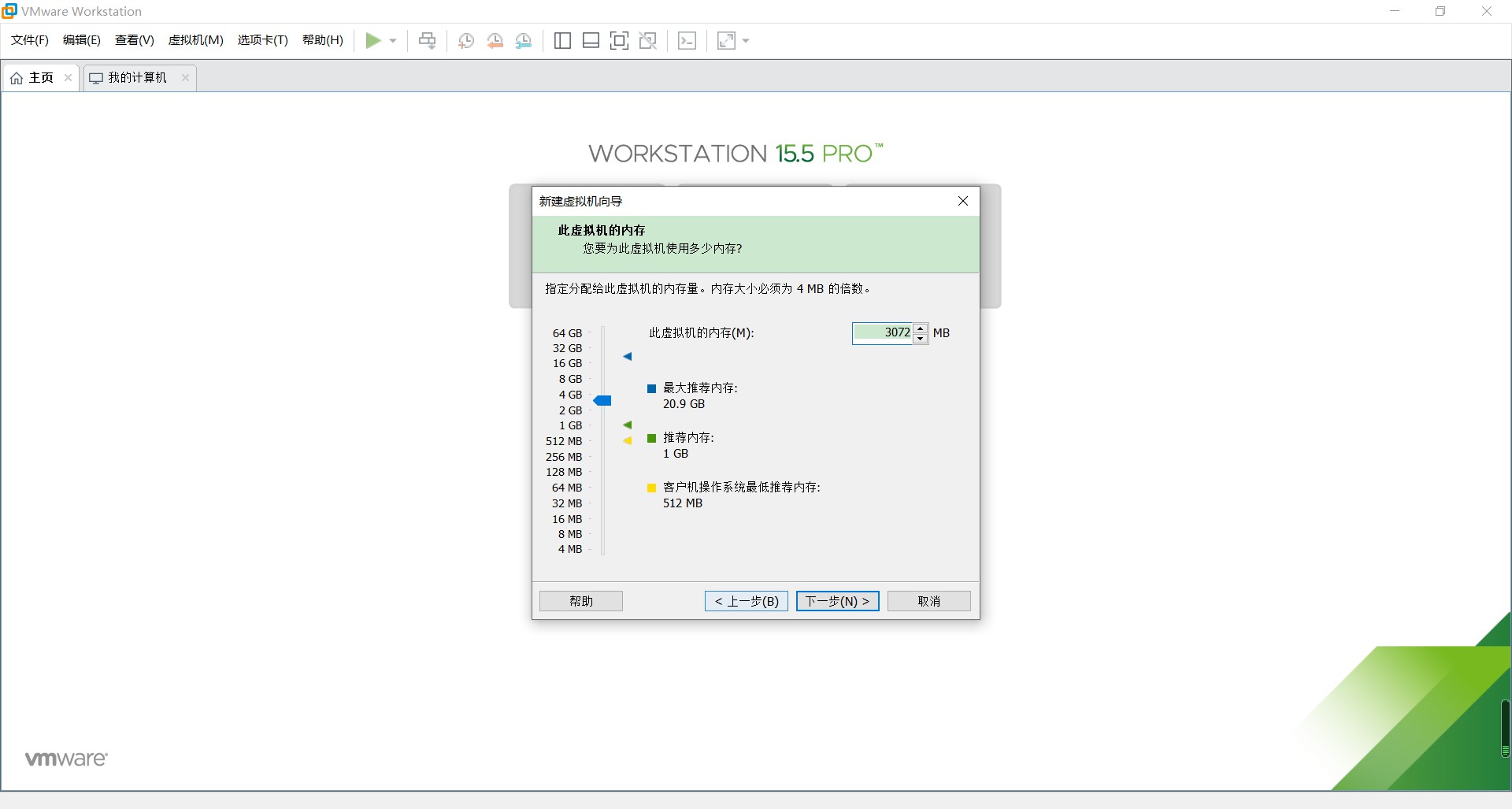Screen dimensions: 1512x809
Task: Open the 编辑(E) menu
Action: [x=82, y=40]
